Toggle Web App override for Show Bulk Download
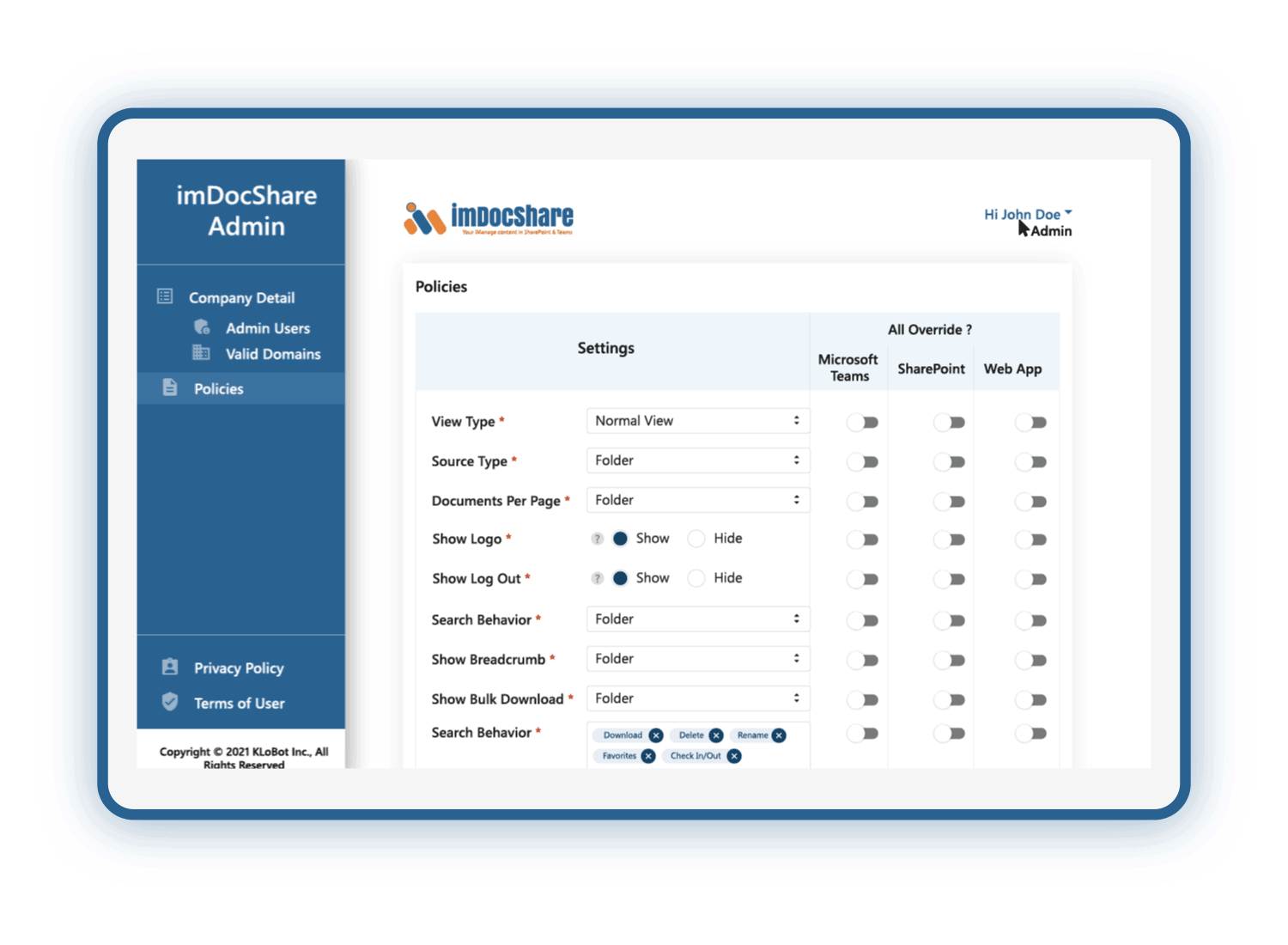Viewport: 1288px width, 945px height. (x=1030, y=699)
